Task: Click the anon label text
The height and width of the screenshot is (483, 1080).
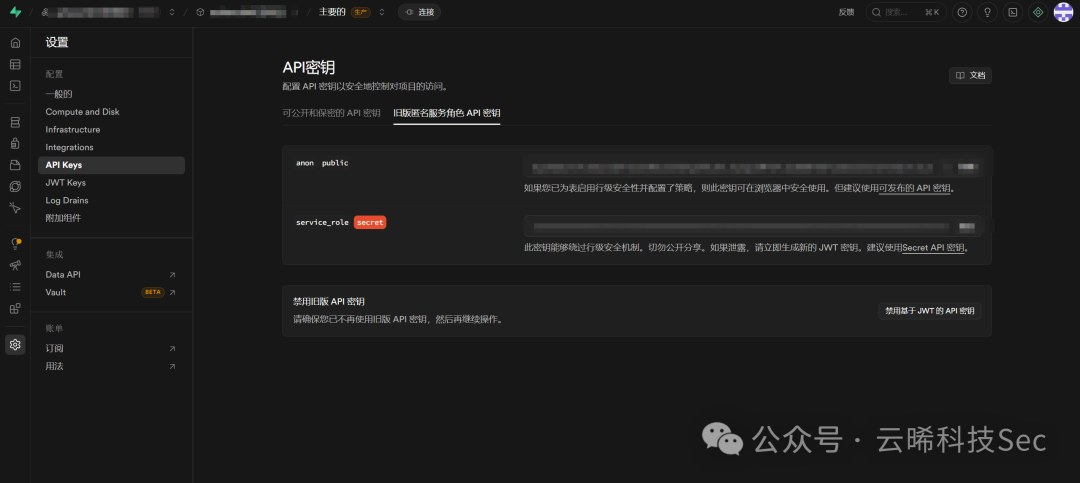Action: click(x=304, y=163)
